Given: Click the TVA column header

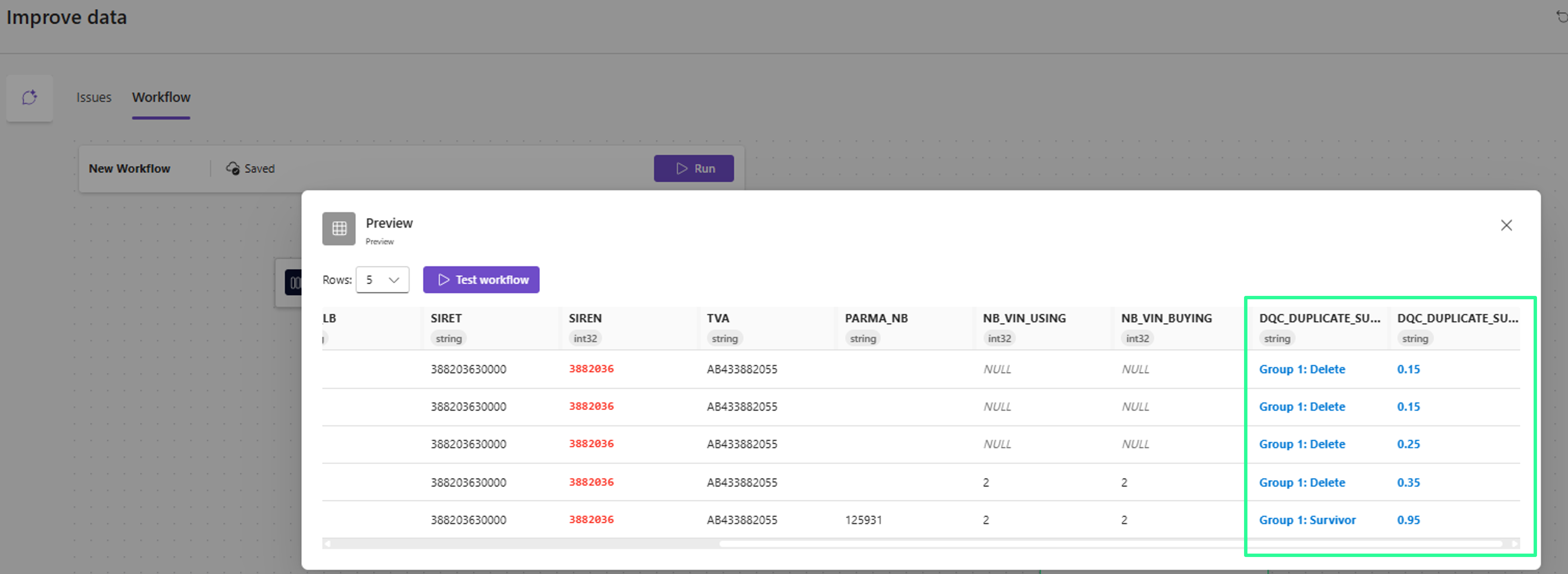Looking at the screenshot, I should (x=717, y=318).
